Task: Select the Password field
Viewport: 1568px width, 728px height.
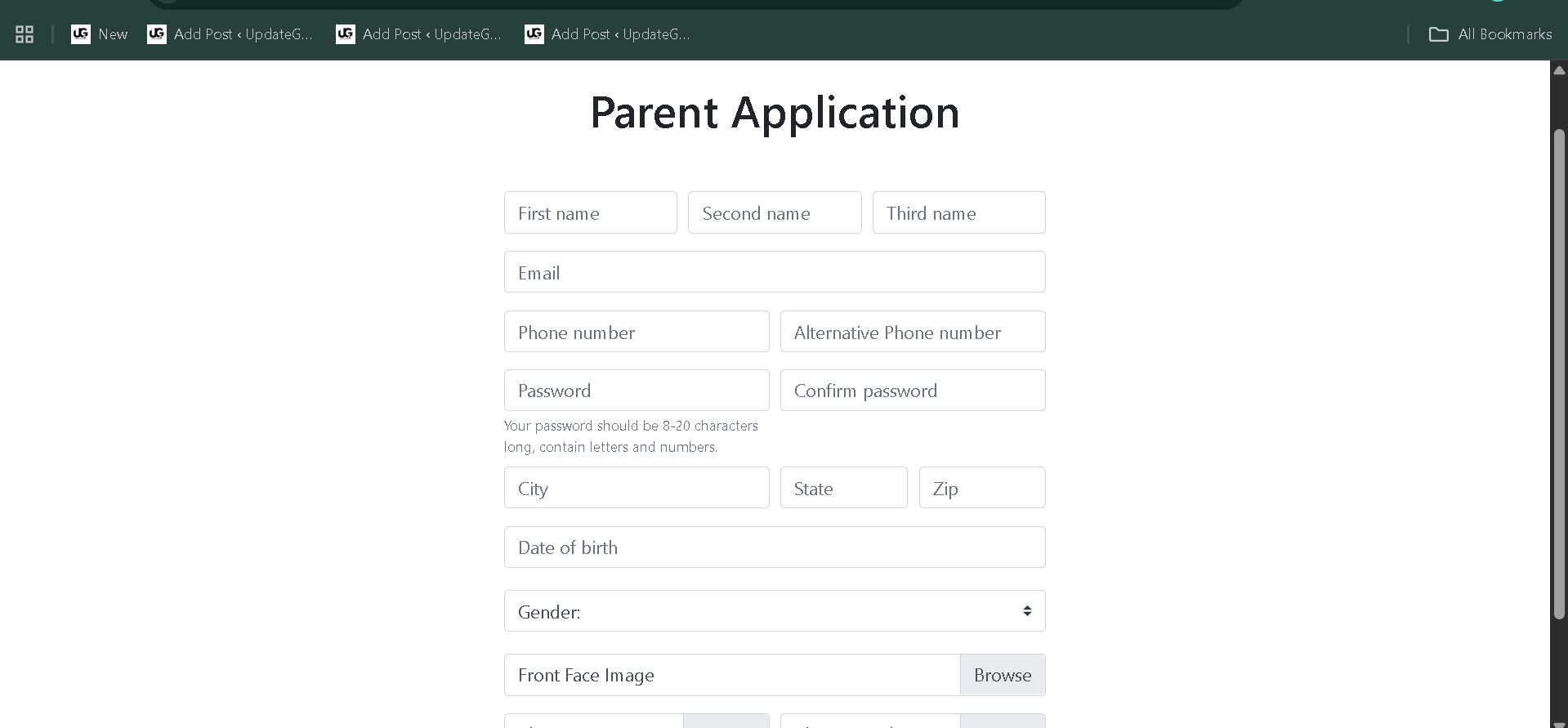Action: point(636,391)
